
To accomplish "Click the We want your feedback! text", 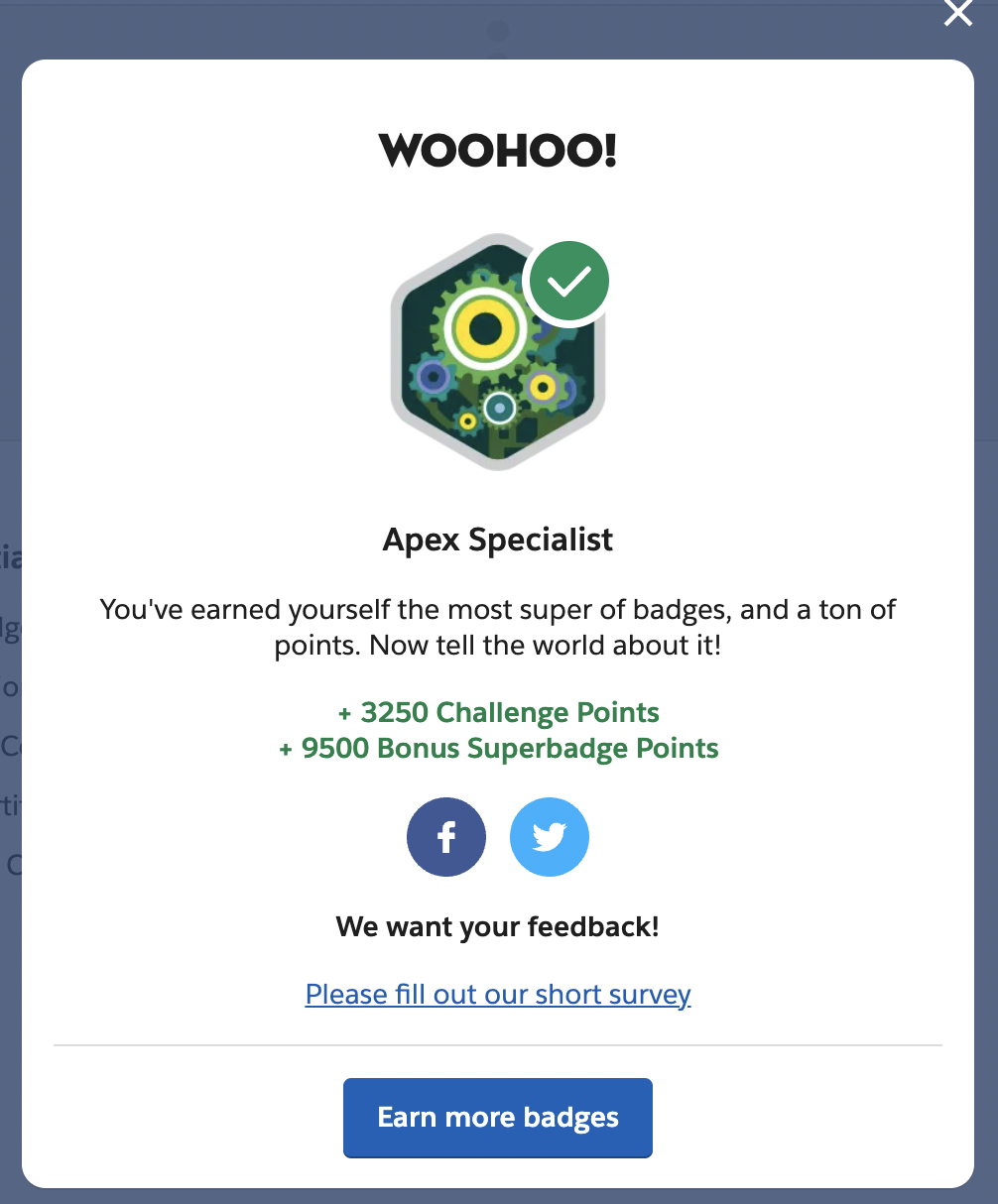I will pyautogui.click(x=498, y=927).
